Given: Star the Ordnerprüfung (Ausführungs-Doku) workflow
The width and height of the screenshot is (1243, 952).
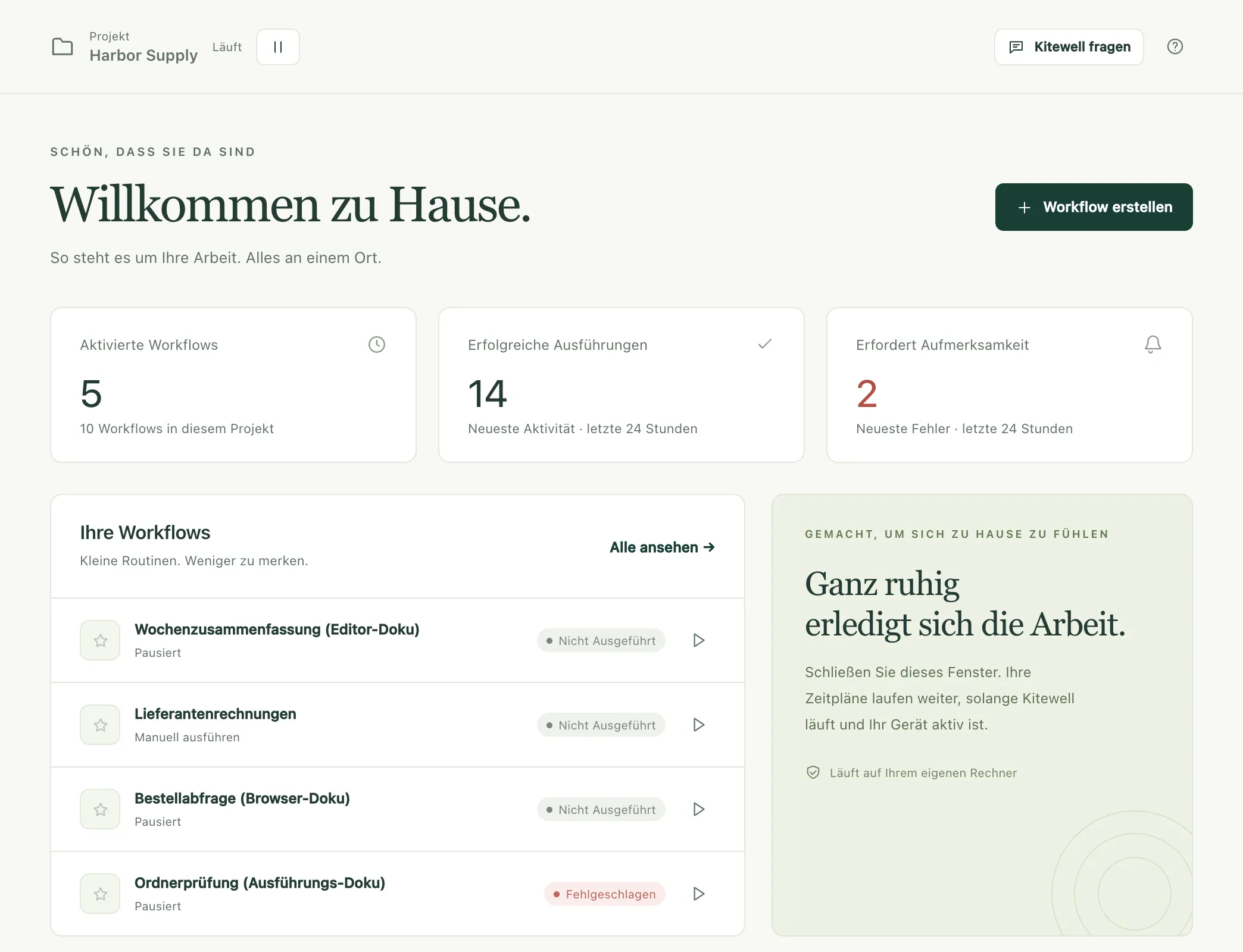Looking at the screenshot, I should 100,894.
